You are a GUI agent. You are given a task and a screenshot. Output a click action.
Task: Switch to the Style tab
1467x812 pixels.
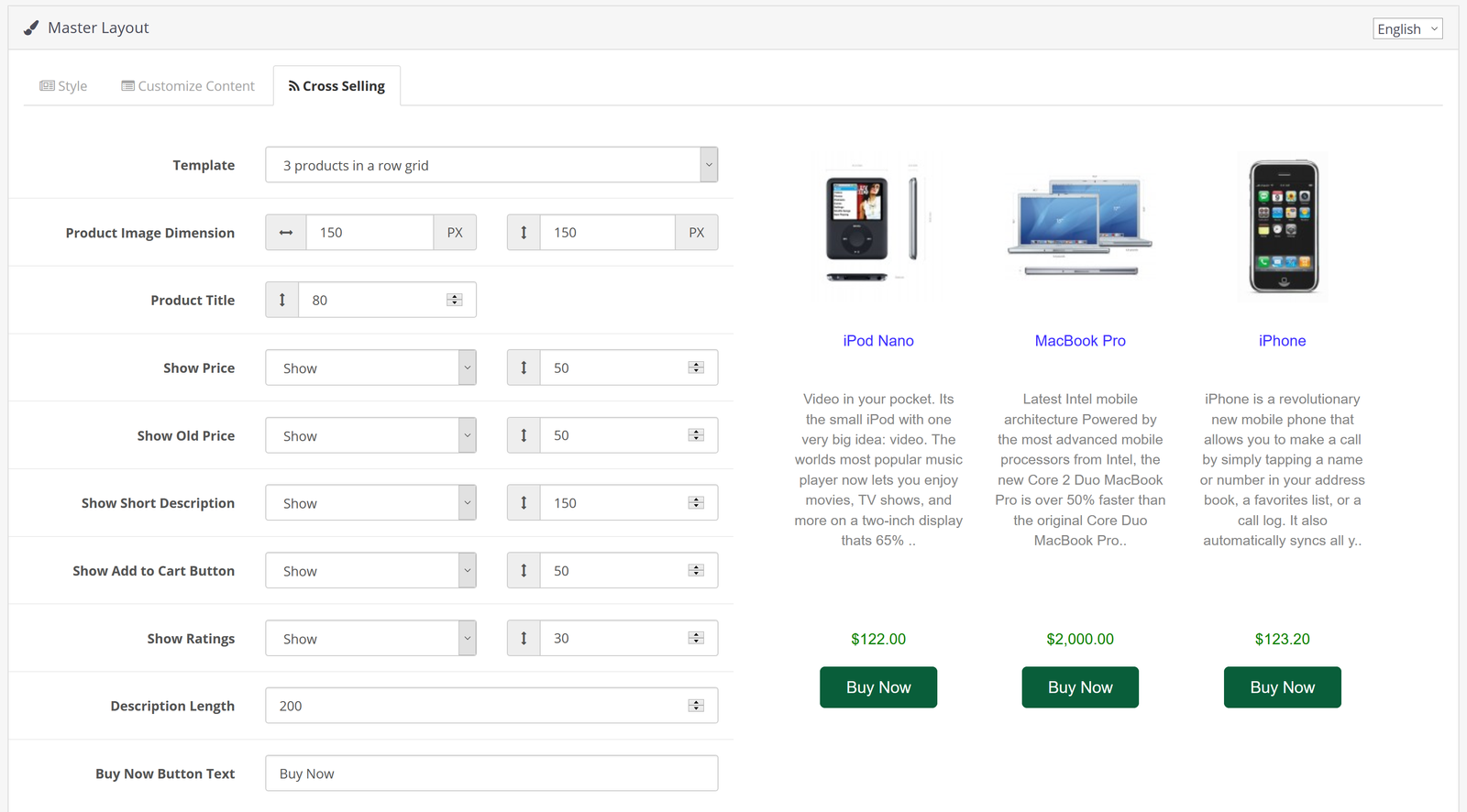(x=63, y=86)
